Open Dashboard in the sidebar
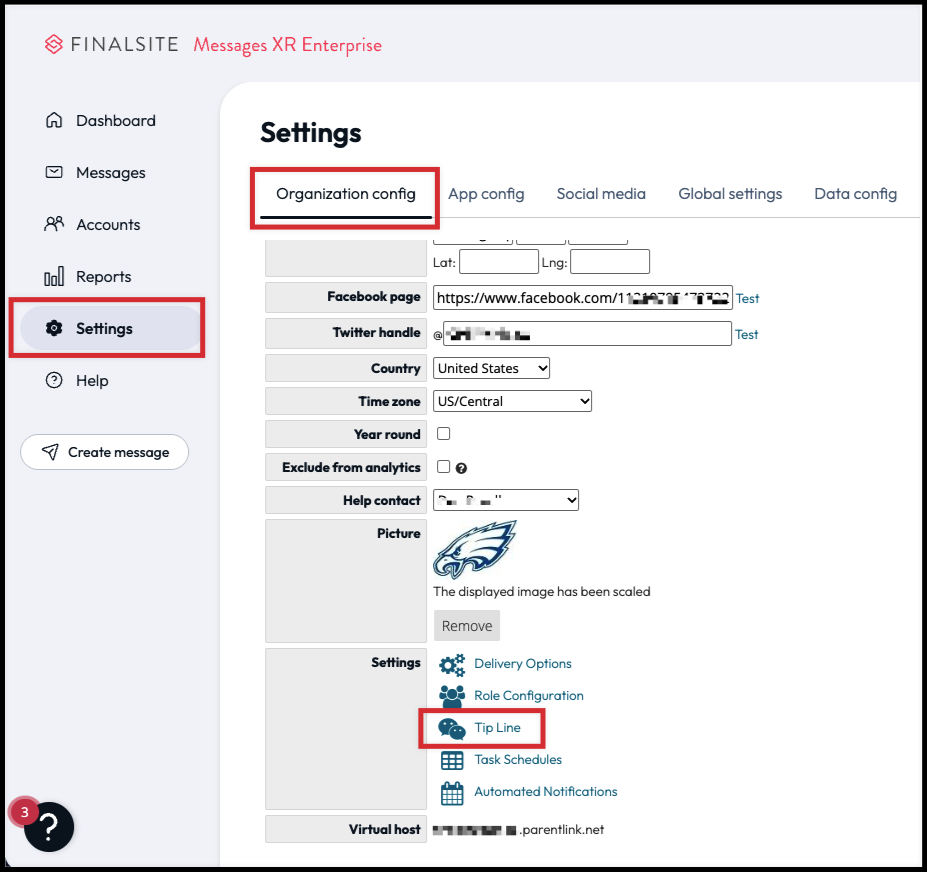This screenshot has width=927, height=872. pos(116,121)
